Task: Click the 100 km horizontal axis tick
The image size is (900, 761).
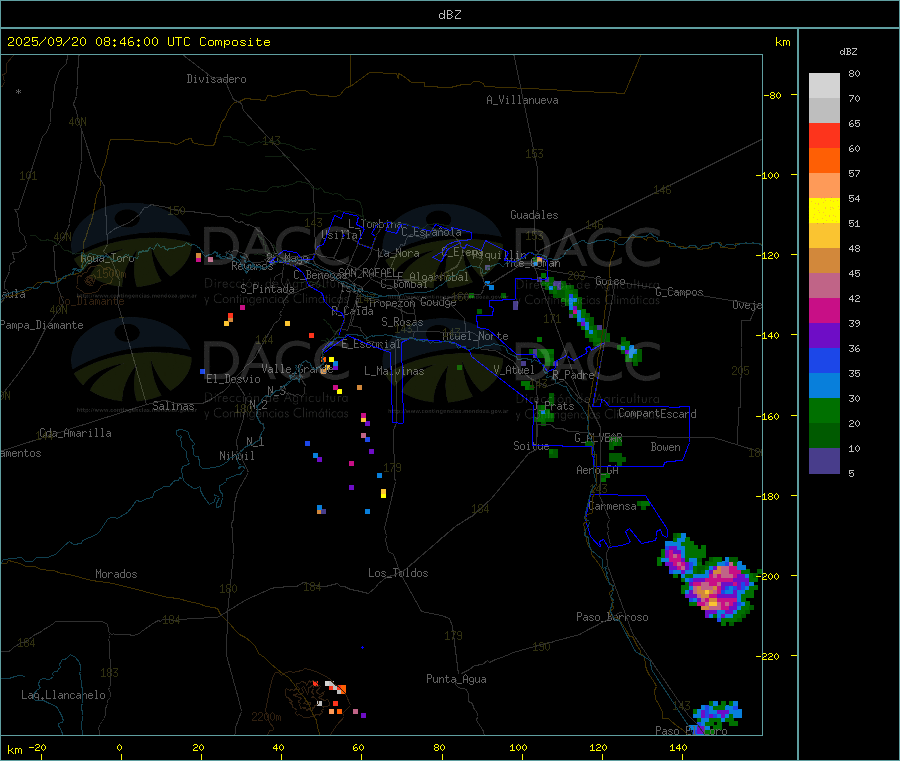Action: tap(518, 748)
